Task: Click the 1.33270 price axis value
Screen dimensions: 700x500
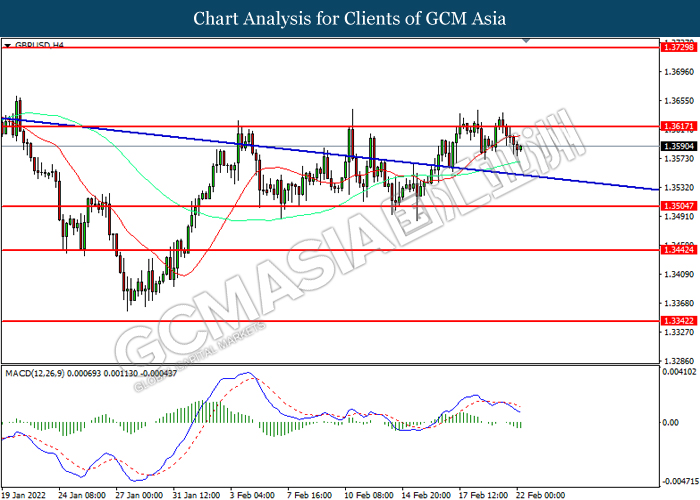Action: pos(679,332)
